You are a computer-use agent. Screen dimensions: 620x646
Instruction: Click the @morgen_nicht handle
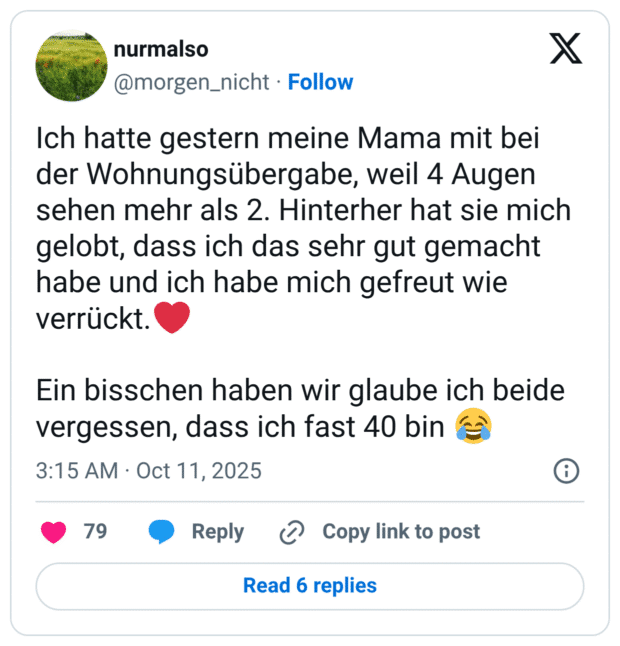tap(191, 82)
